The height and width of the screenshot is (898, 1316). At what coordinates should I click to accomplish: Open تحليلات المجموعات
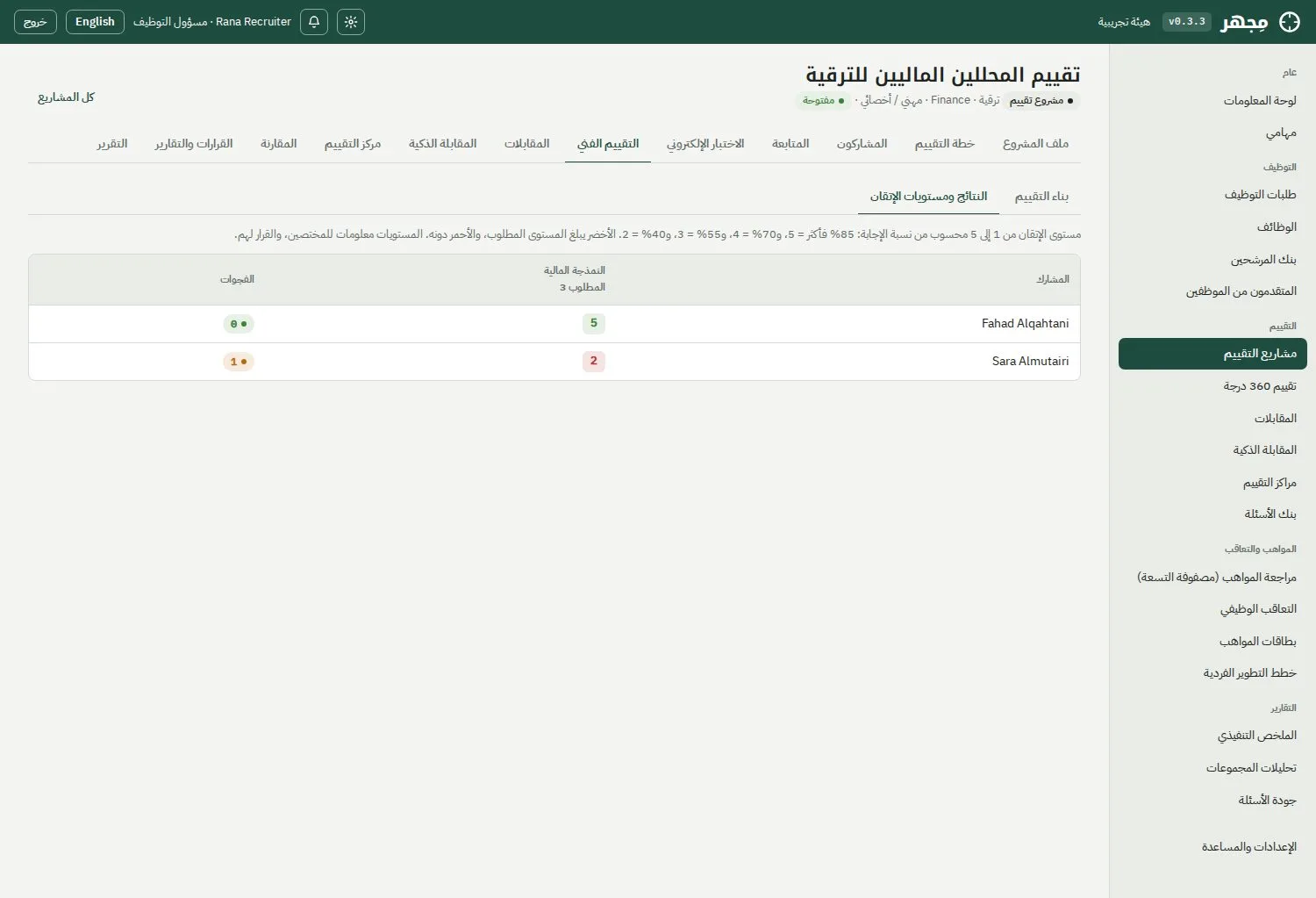(x=1212, y=768)
